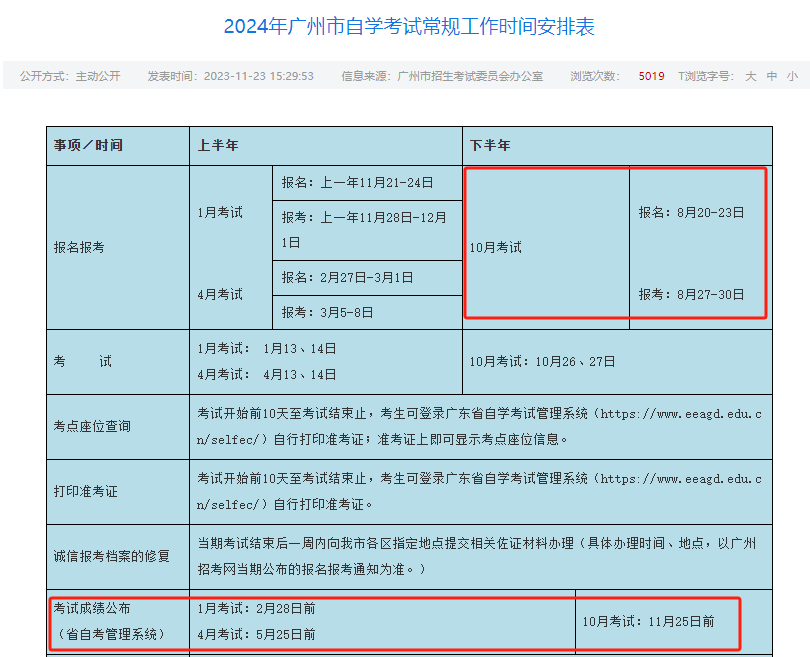Select the 上半年 column header

[x=218, y=146]
